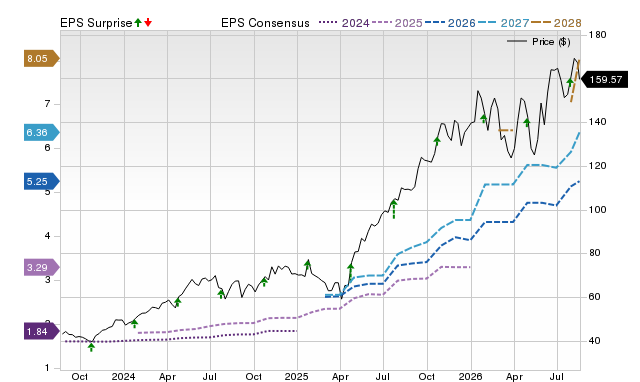The width and height of the screenshot is (640, 382).
Task: Click the 1 label on the EPS axis
Action: point(48,368)
